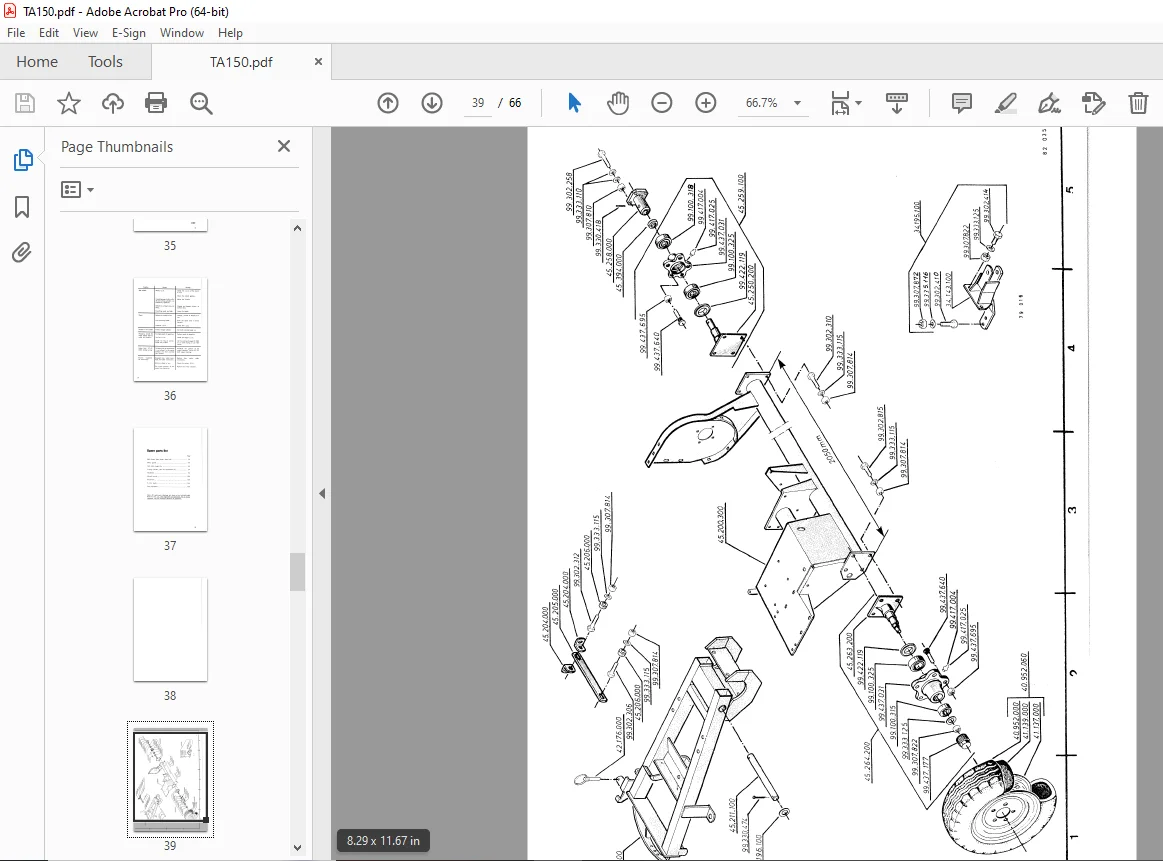Click the page number field showing 39

(478, 103)
